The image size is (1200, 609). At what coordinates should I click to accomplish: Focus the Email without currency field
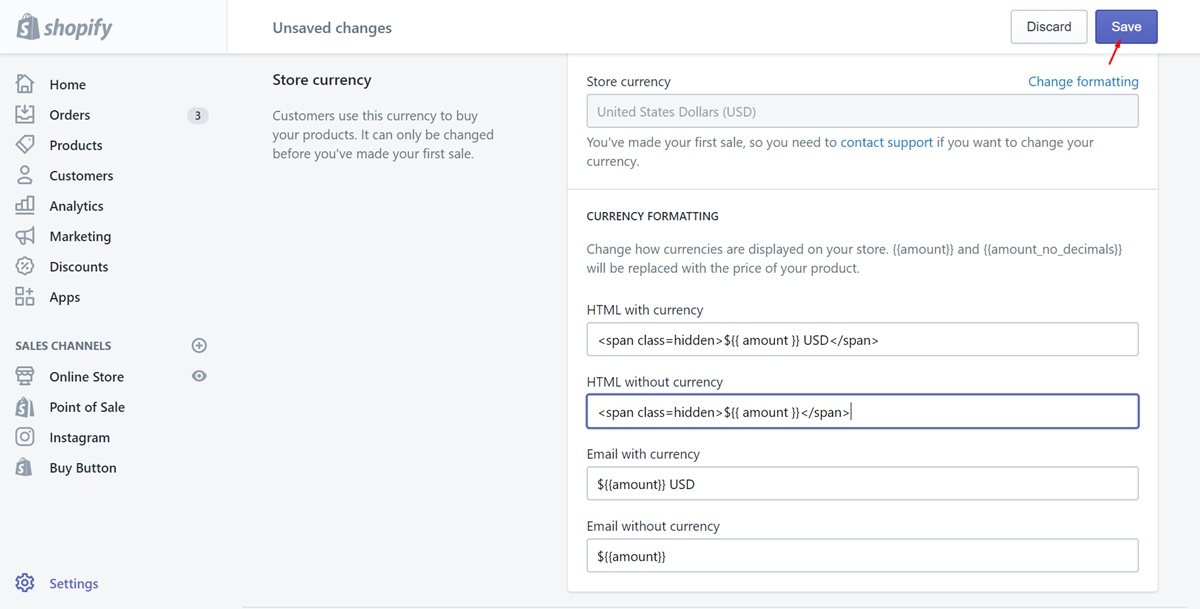tap(862, 555)
